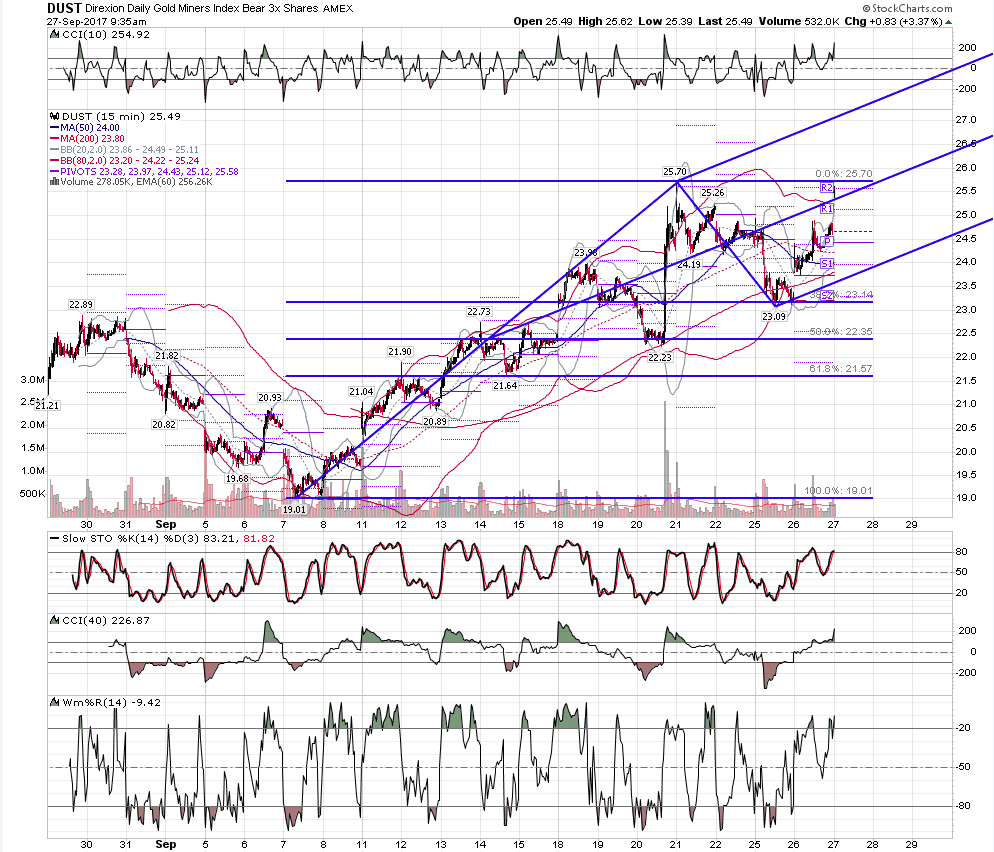Click the green up arrow beside Chg
This screenshot has width=994, height=852.
pos(948,22)
